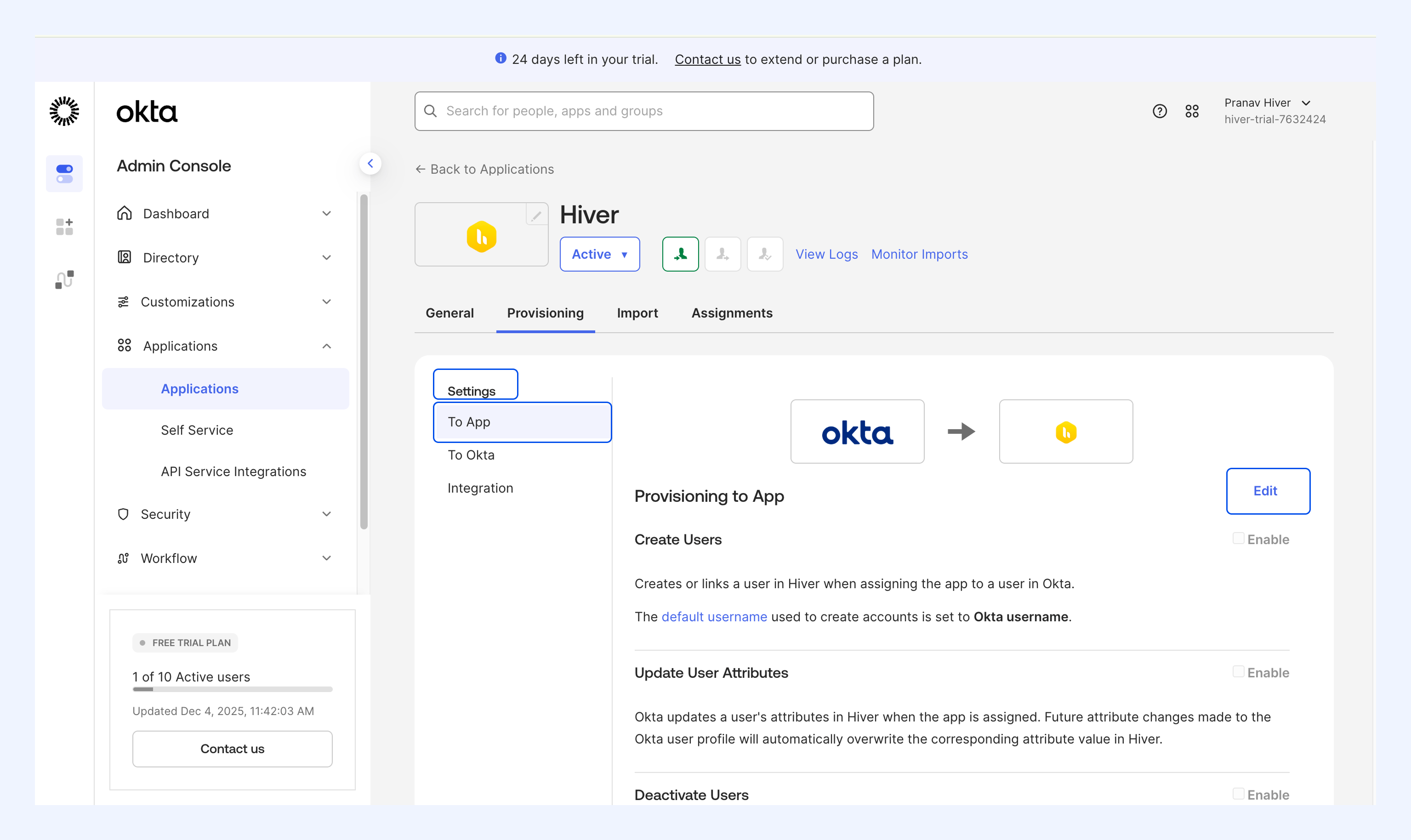The image size is (1411, 840).
Task: Edit the Hiver logo with pencil icon
Action: tap(536, 215)
